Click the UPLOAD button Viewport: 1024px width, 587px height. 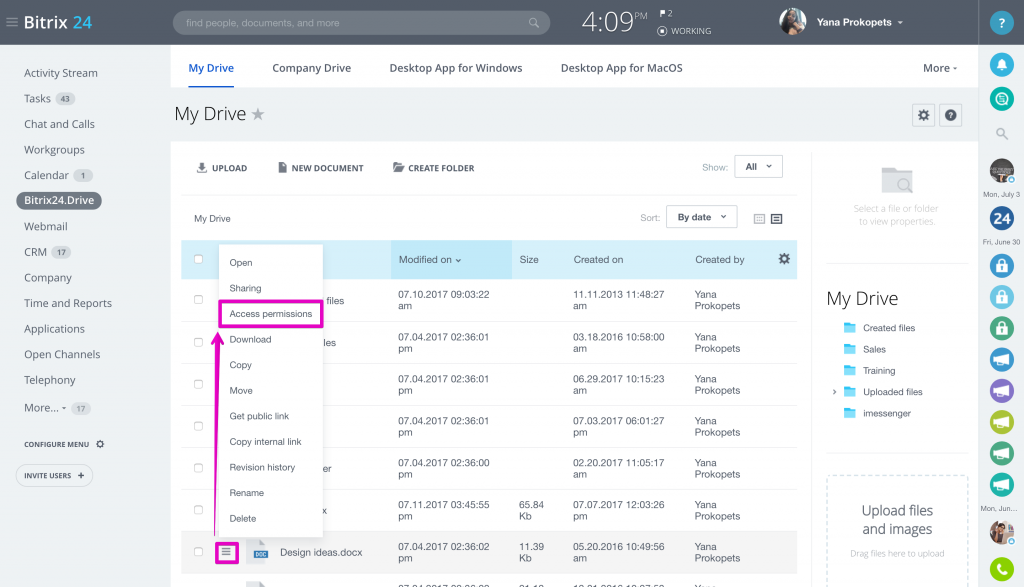222,168
